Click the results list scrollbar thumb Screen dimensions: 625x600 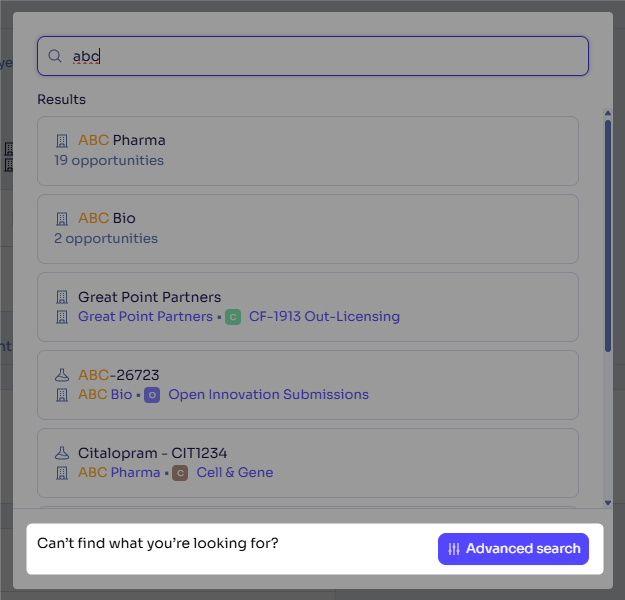tap(608, 236)
